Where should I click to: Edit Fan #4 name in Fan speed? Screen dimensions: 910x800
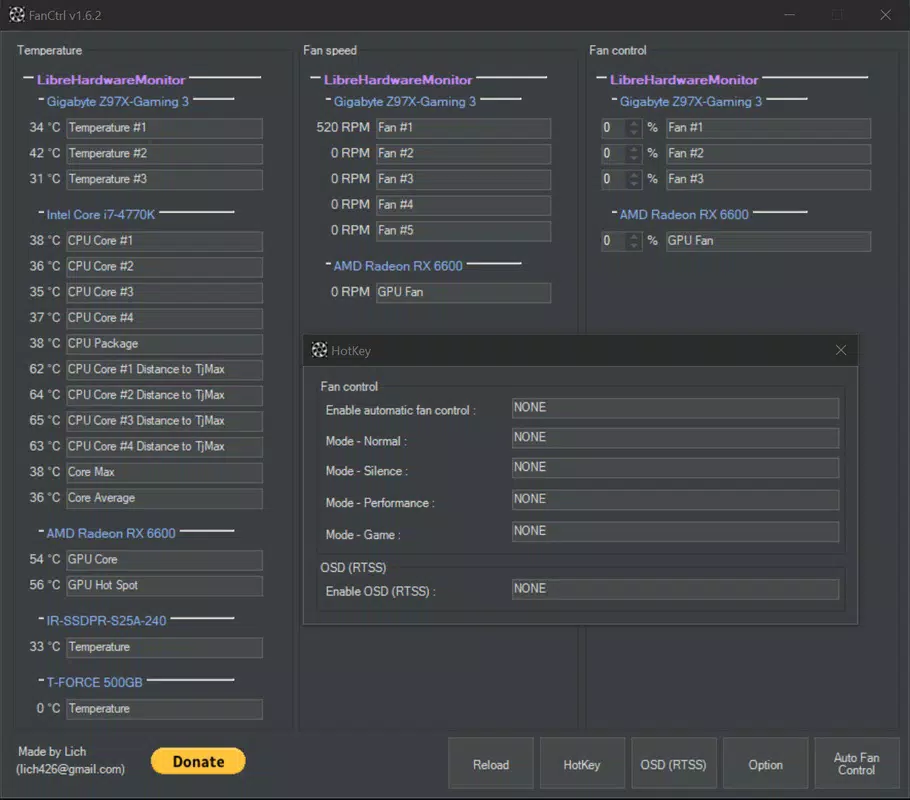click(x=463, y=206)
